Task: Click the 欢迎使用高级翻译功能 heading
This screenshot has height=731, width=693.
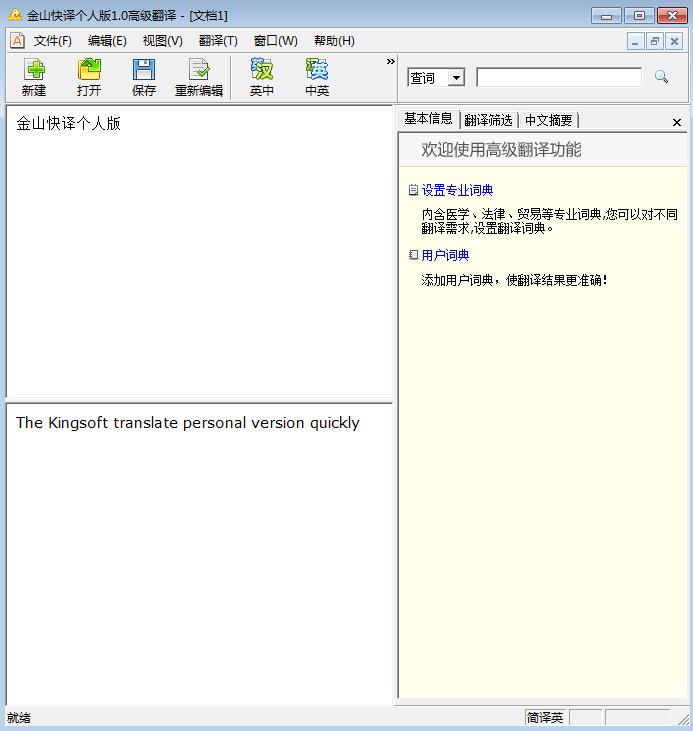Action: 501,150
